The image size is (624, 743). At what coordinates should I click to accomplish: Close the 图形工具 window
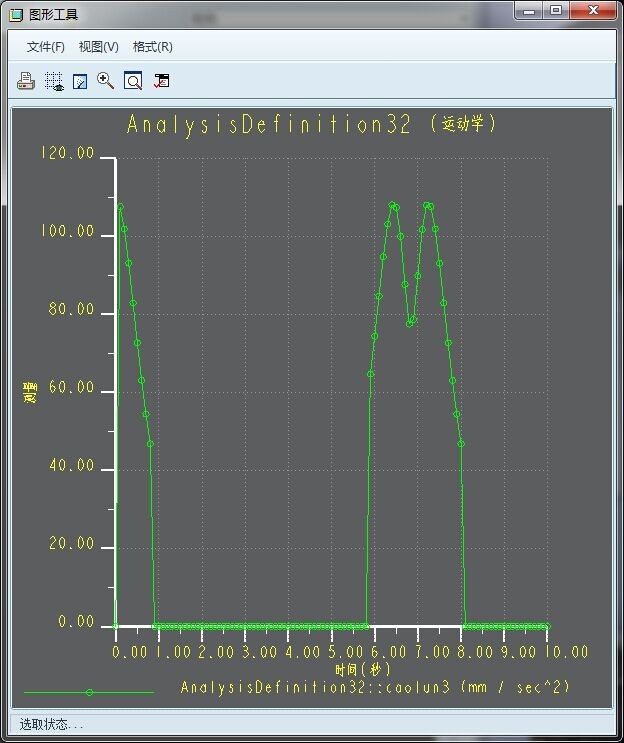(593, 10)
